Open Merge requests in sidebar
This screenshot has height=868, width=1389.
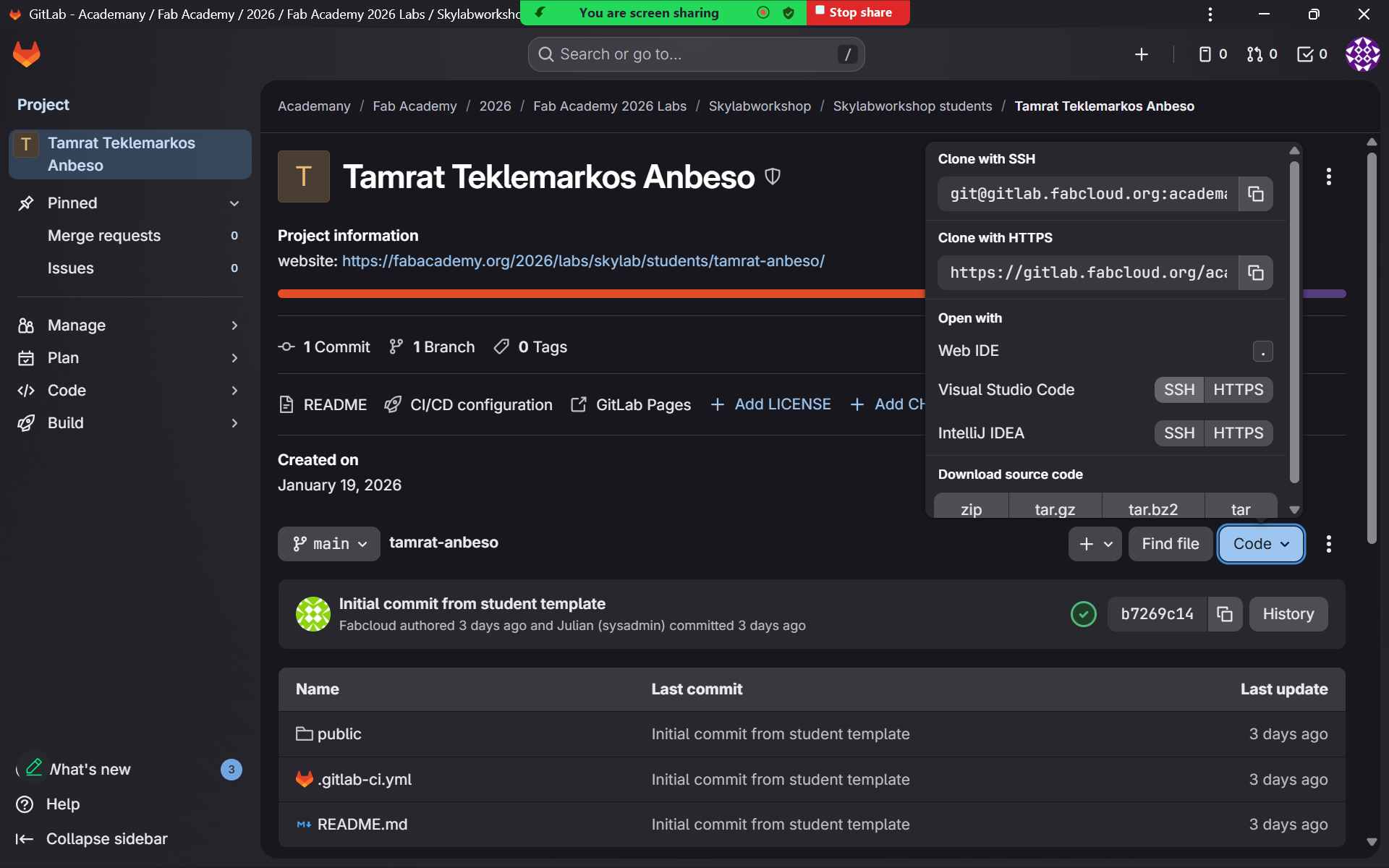(x=104, y=236)
